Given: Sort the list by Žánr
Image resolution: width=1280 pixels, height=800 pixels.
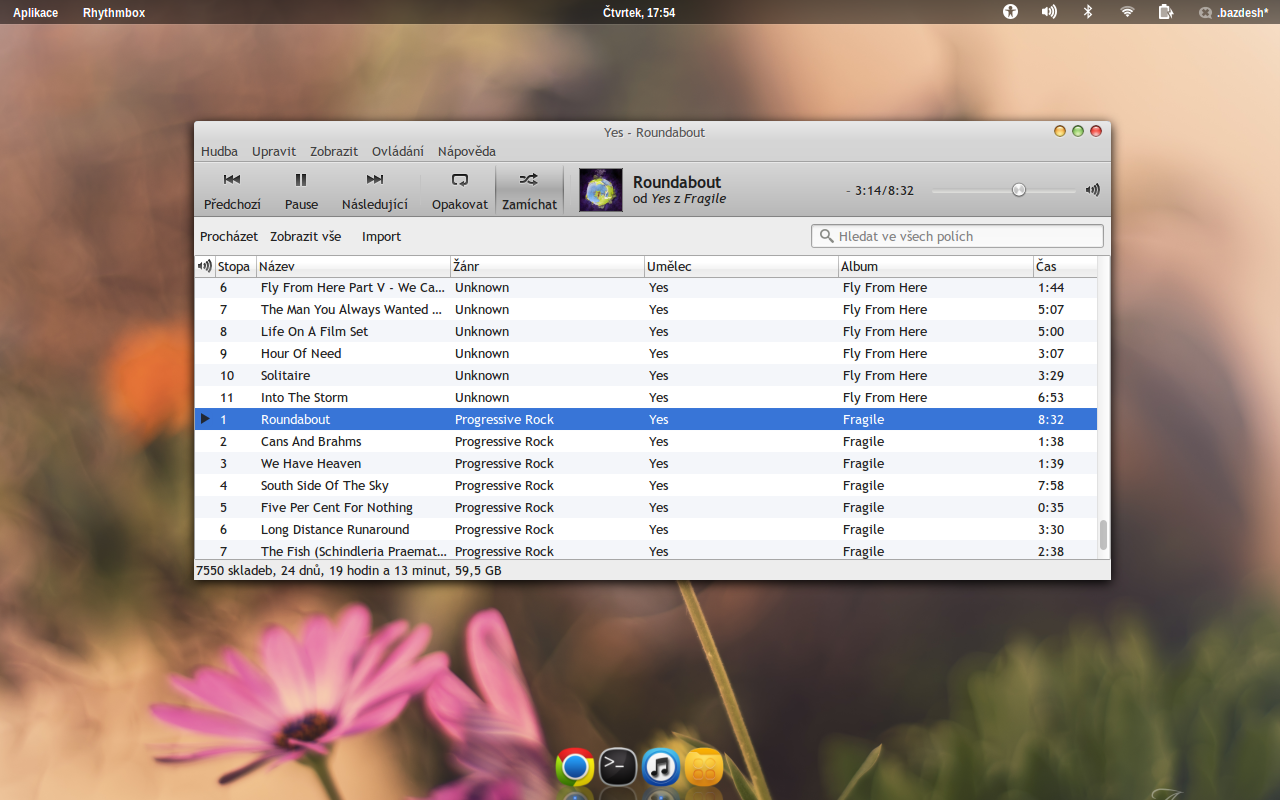Looking at the screenshot, I should click(x=548, y=266).
